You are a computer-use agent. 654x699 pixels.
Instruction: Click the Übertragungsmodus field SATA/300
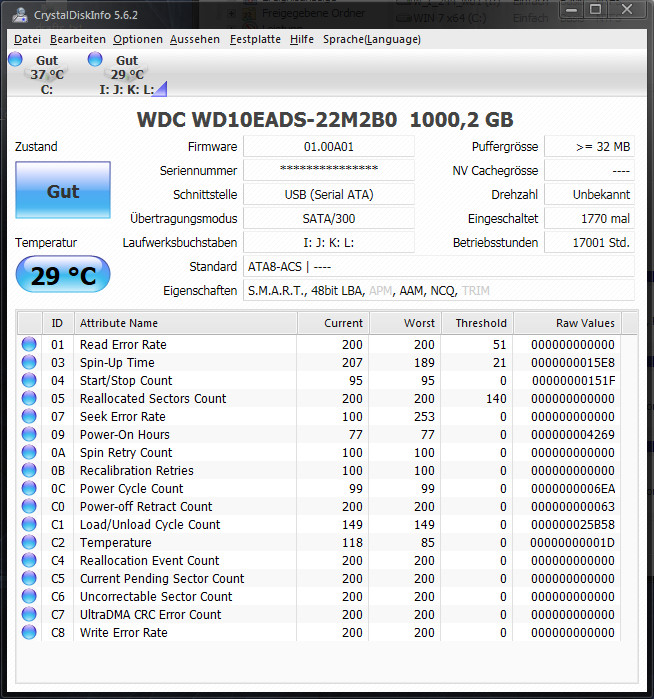tap(329, 218)
